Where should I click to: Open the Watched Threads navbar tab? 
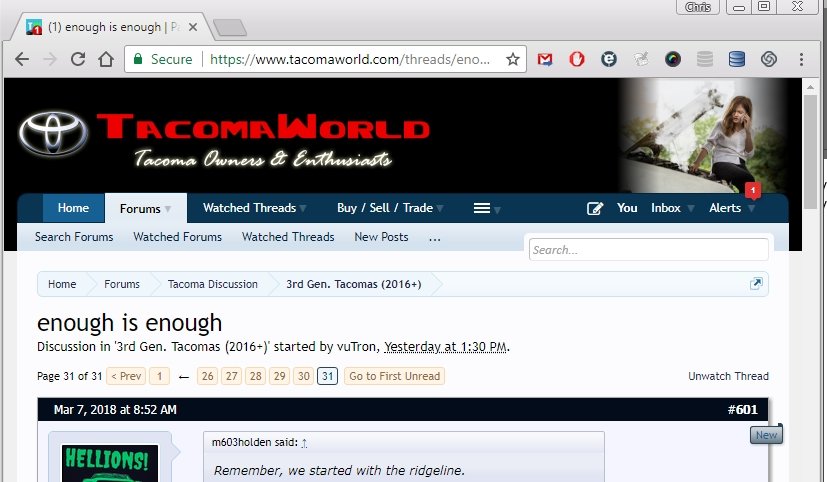[x=249, y=208]
